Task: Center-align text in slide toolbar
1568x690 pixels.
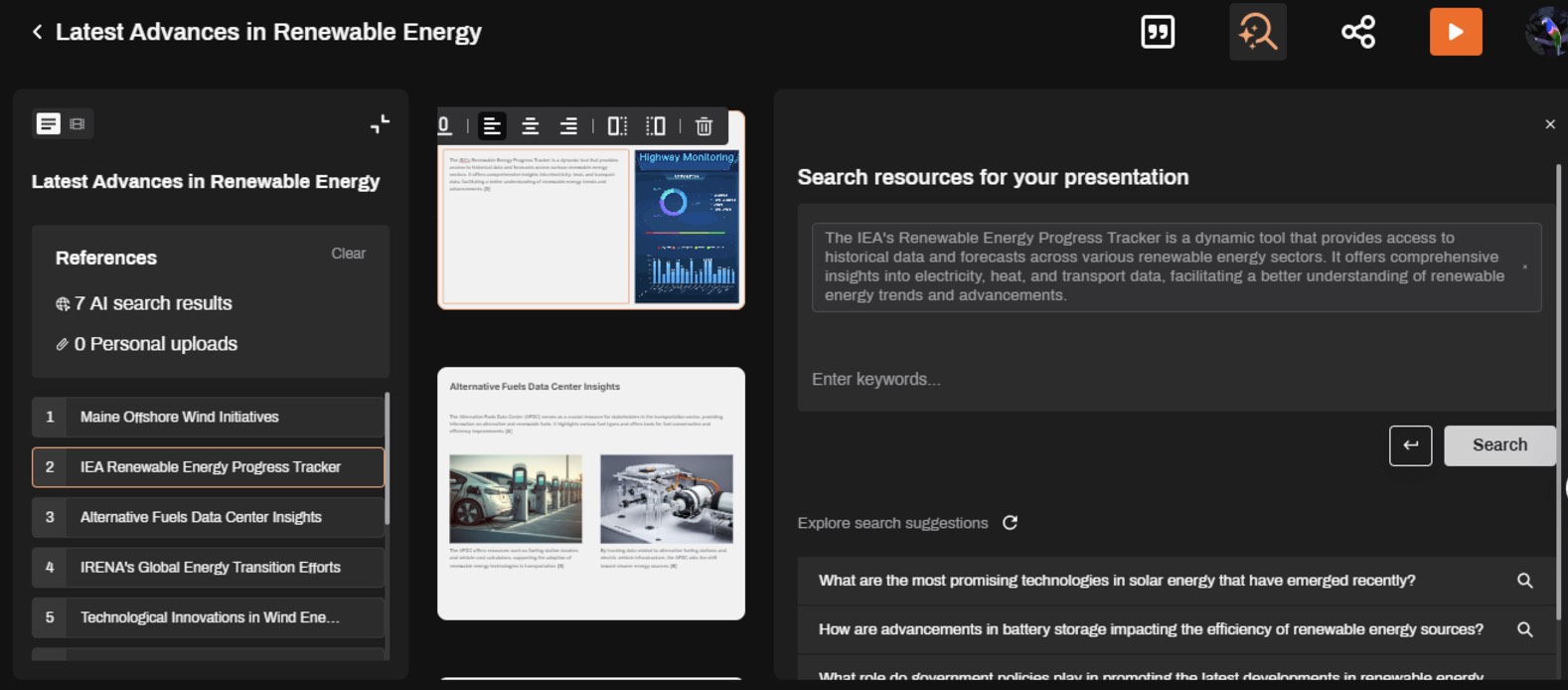Action: pos(531,126)
